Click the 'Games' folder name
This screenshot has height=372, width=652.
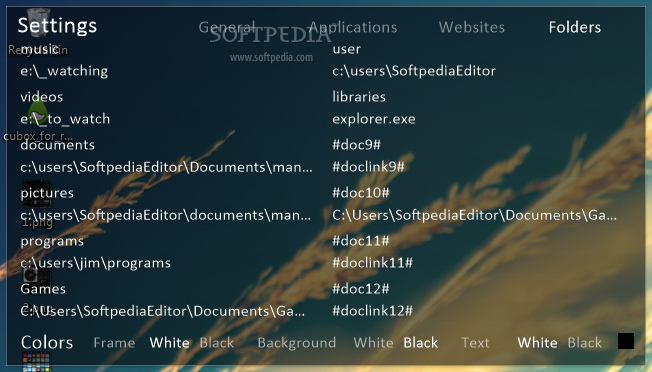click(43, 289)
